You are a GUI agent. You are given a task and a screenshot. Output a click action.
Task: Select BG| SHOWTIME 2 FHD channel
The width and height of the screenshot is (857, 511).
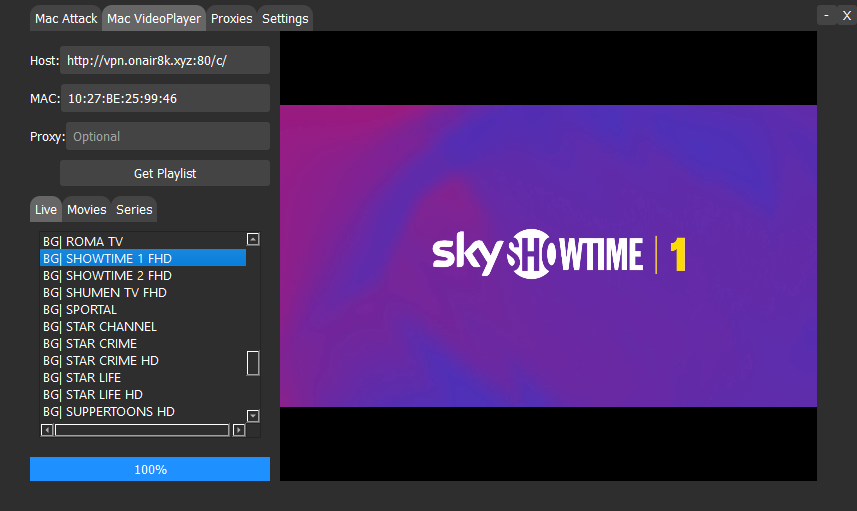point(143,275)
